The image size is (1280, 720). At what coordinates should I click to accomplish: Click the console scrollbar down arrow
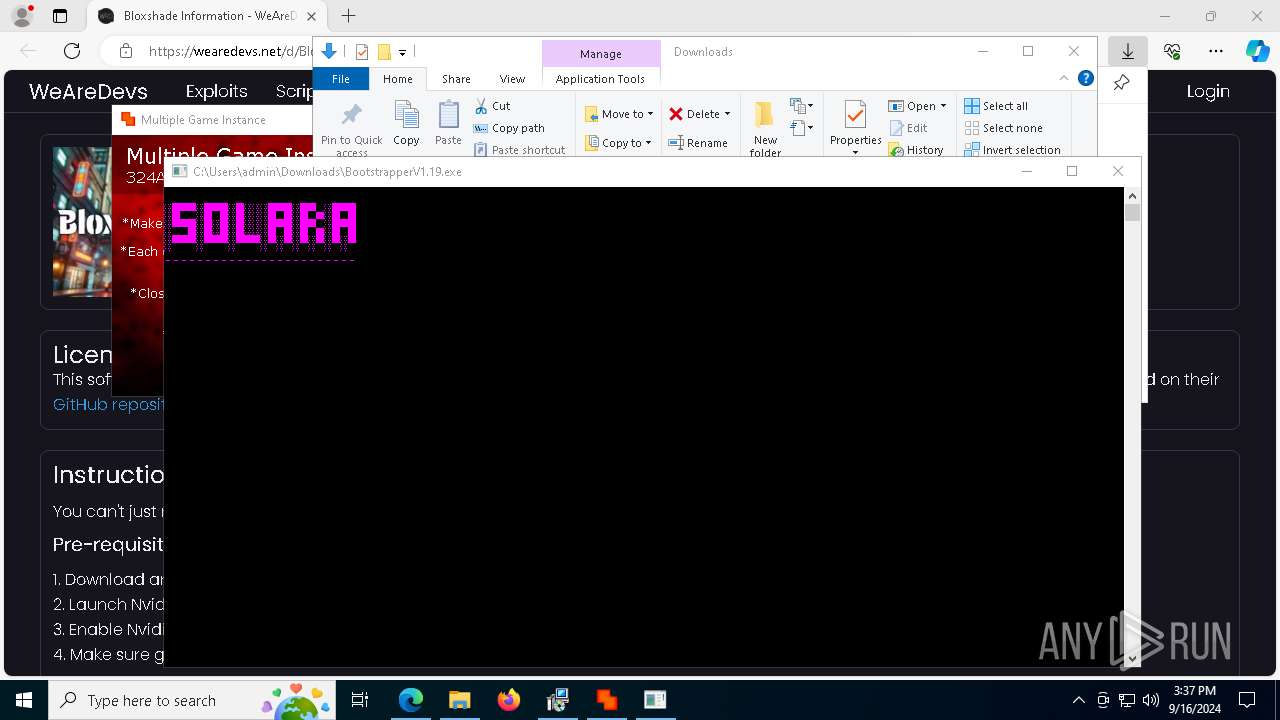tap(1132, 657)
